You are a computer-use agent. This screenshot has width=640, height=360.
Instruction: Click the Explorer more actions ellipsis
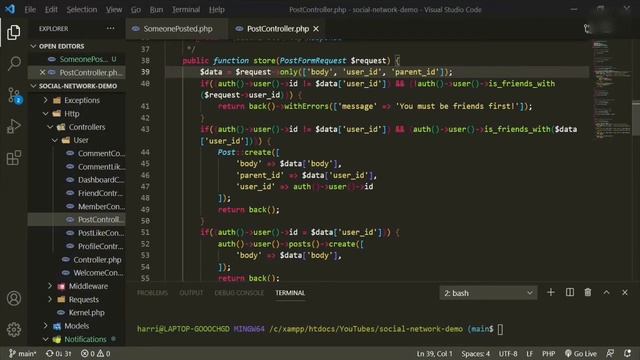click(110, 29)
